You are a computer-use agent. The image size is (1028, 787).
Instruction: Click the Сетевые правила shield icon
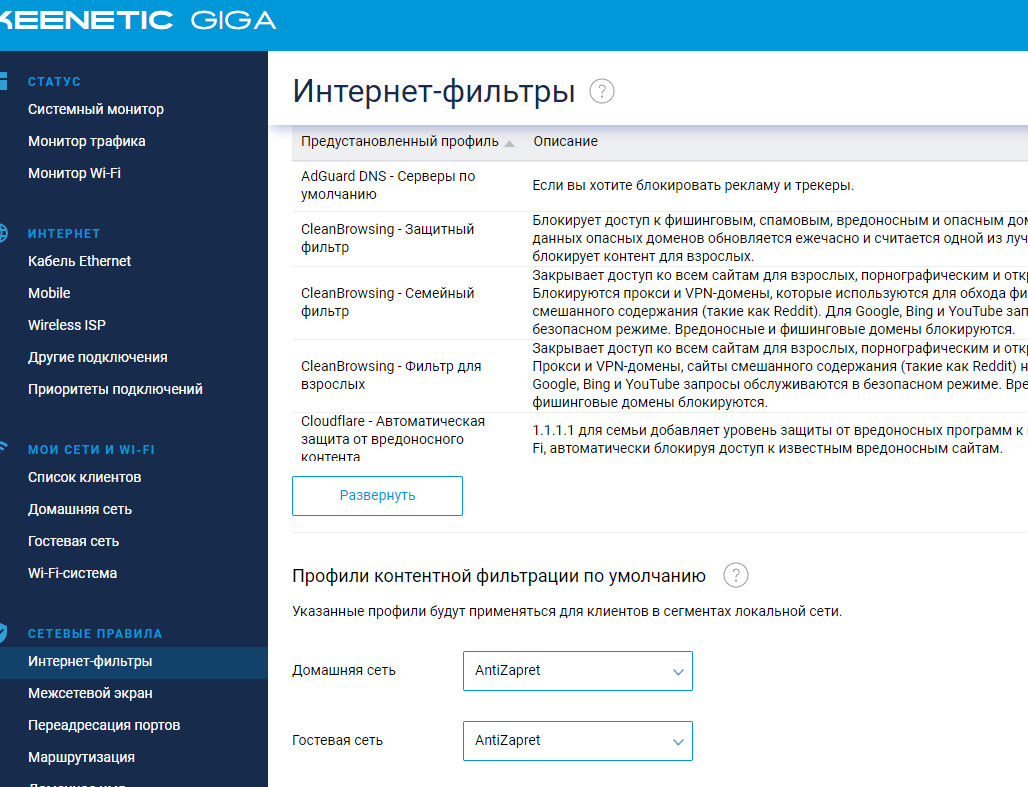pyautogui.click(x=3, y=633)
